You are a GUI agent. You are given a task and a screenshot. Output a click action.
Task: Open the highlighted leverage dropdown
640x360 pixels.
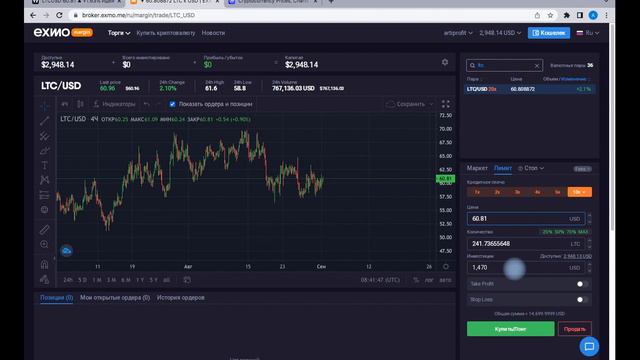[580, 192]
